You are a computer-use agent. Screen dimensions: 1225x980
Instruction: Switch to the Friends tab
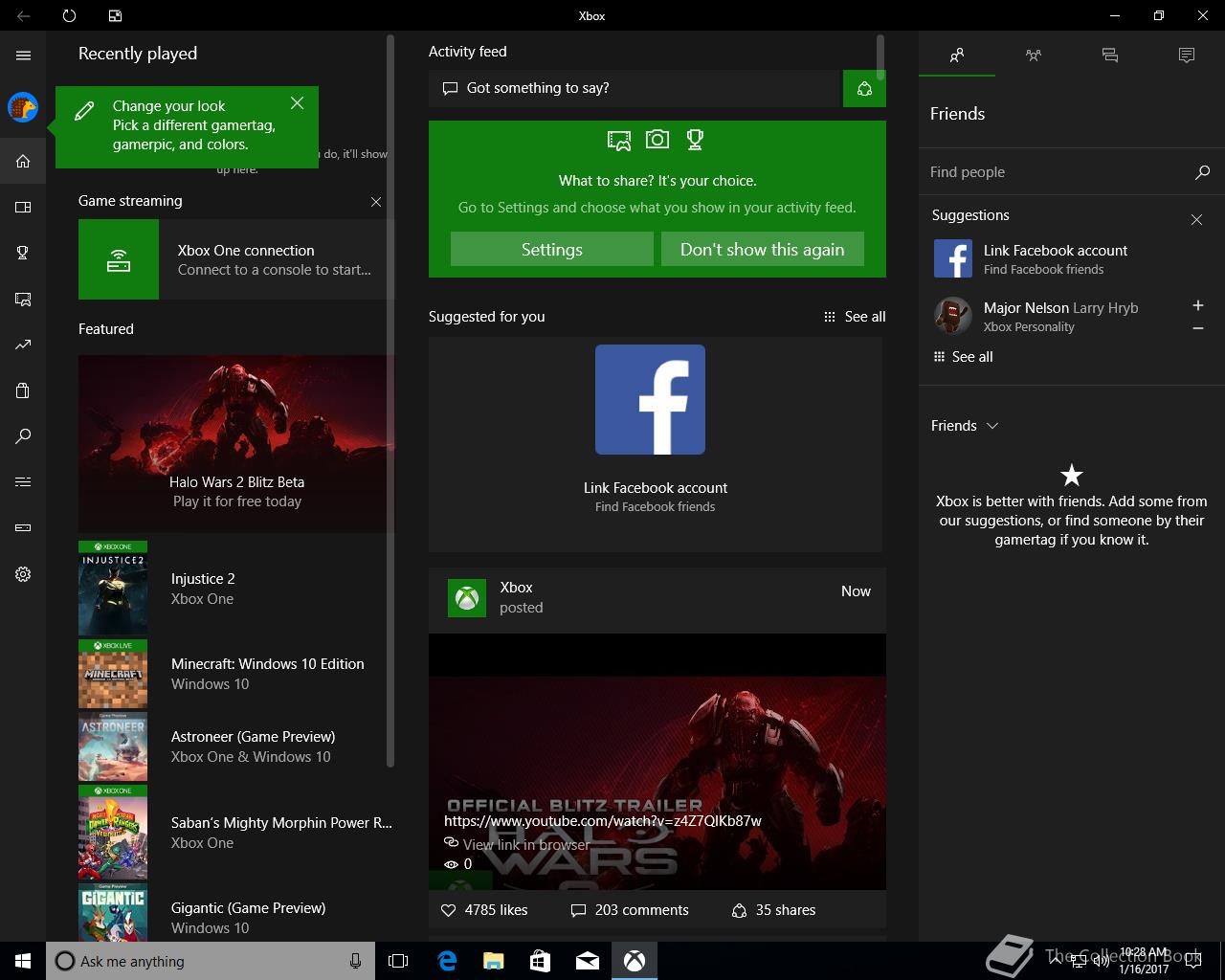click(x=957, y=56)
